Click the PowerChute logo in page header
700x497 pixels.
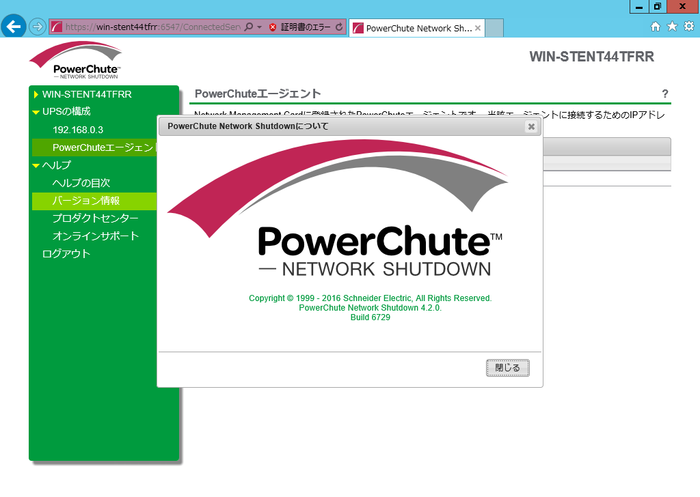pyautogui.click(x=75, y=61)
